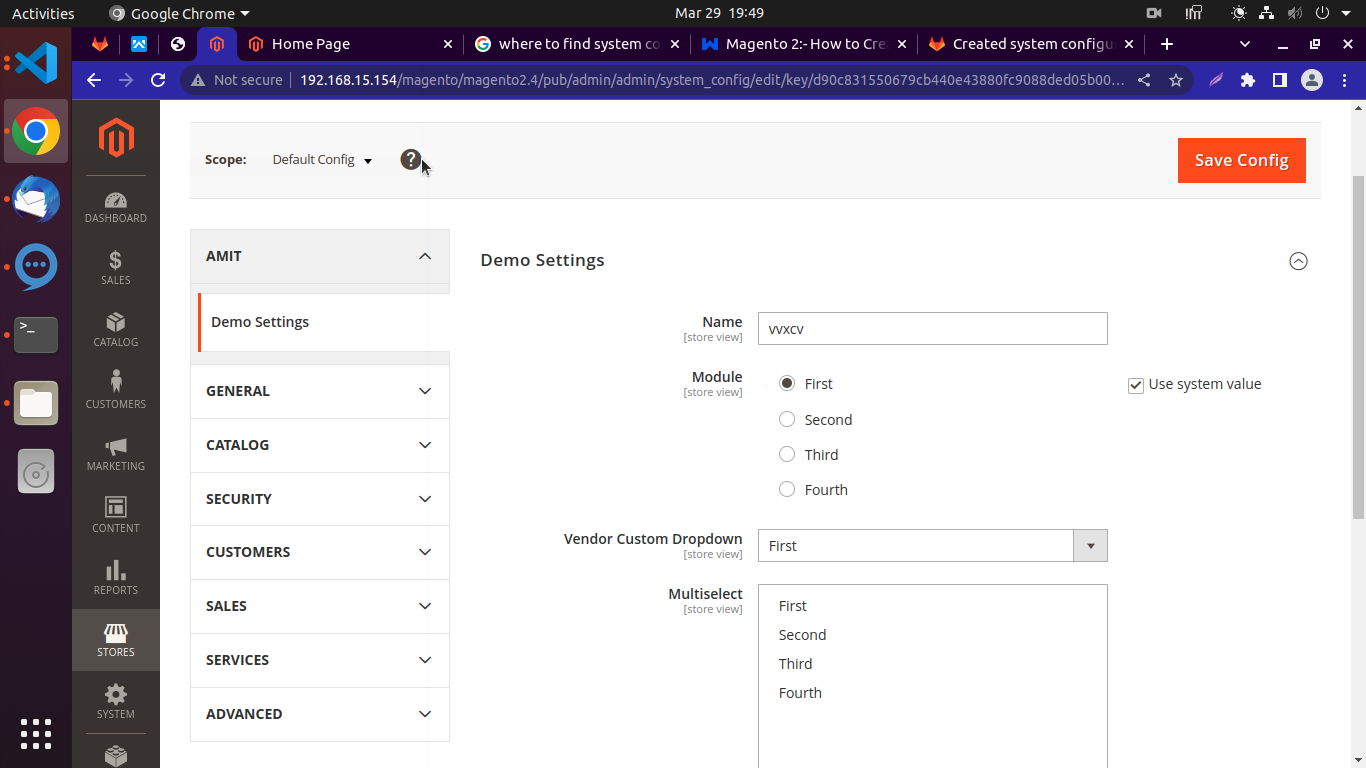Open the Sales menu icon
Viewport: 1366px width, 768px height.
tap(116, 268)
